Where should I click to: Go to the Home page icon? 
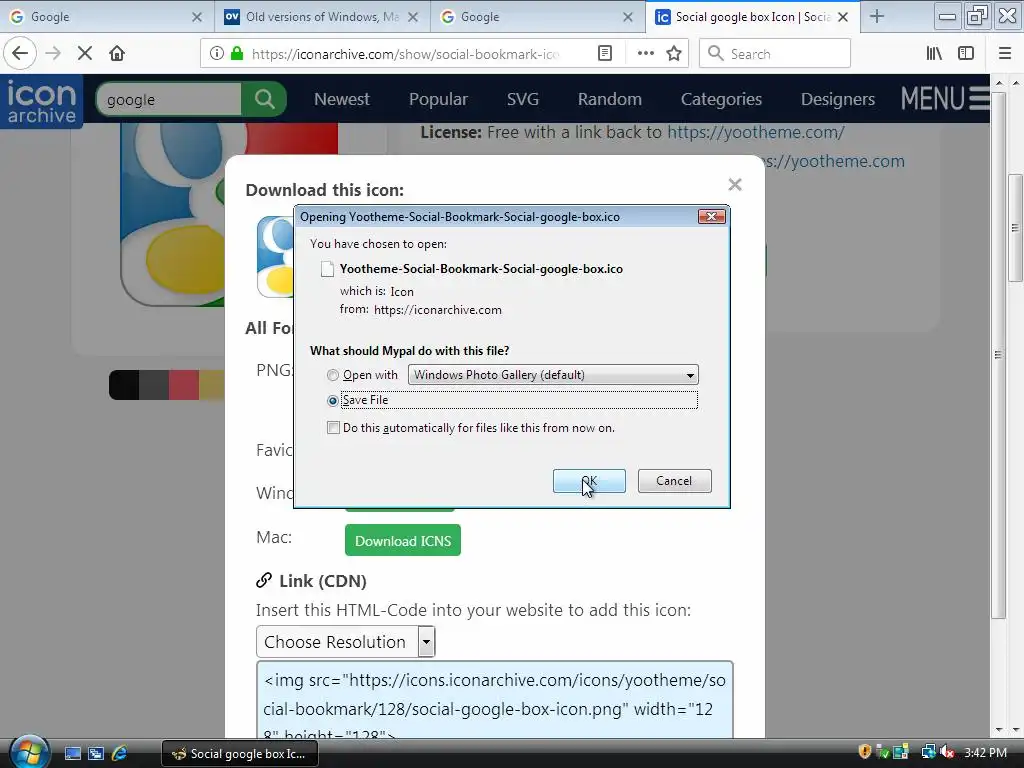click(x=117, y=53)
